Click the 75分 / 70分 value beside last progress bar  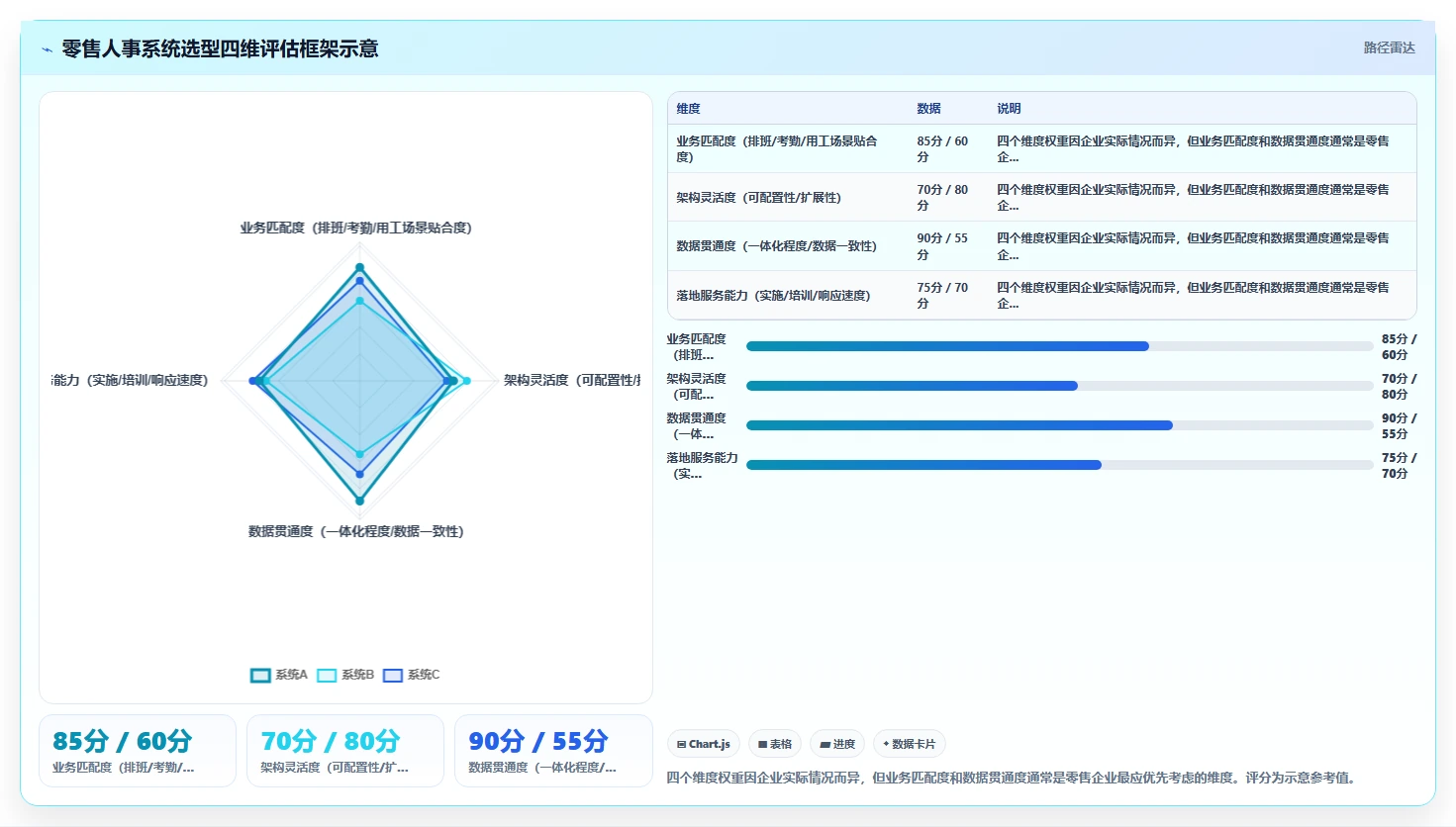point(1399,466)
